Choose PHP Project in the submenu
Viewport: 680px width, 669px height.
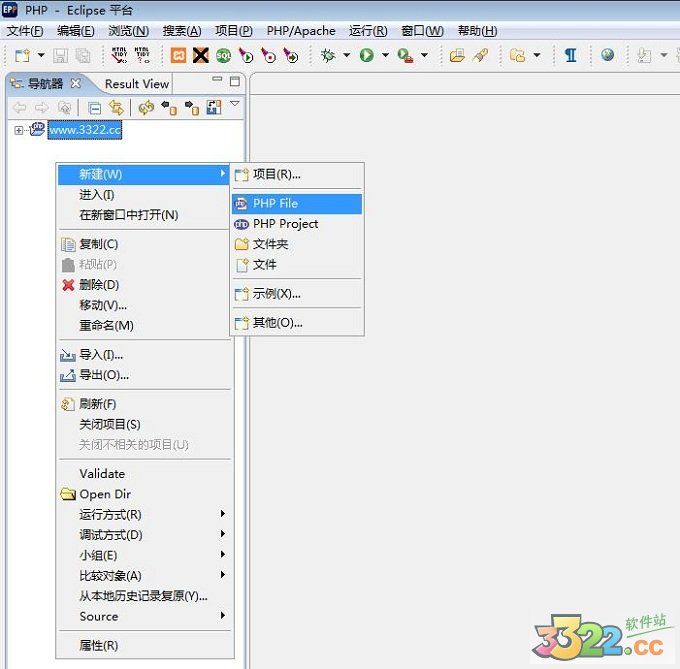click(x=285, y=224)
